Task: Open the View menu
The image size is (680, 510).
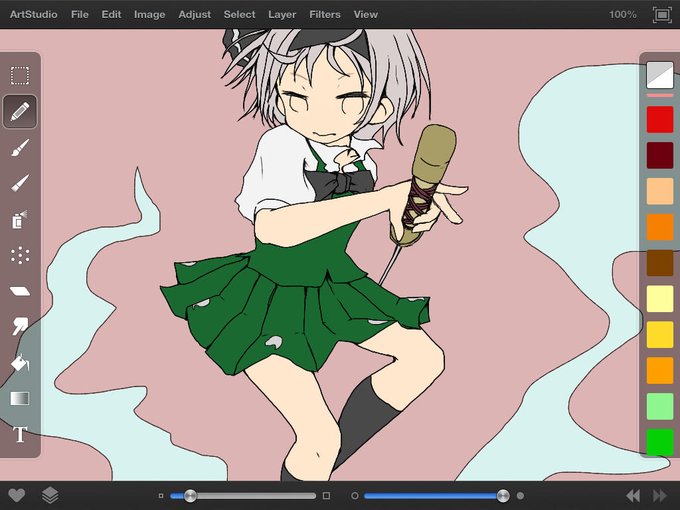Action: click(366, 14)
